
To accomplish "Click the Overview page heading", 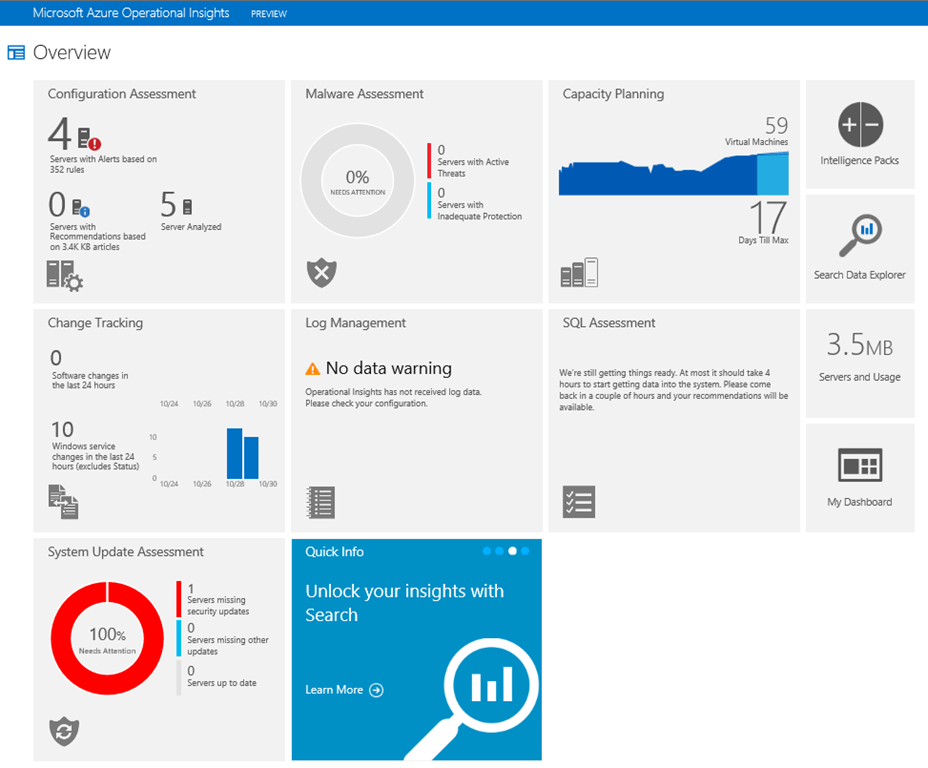I will (x=72, y=53).
